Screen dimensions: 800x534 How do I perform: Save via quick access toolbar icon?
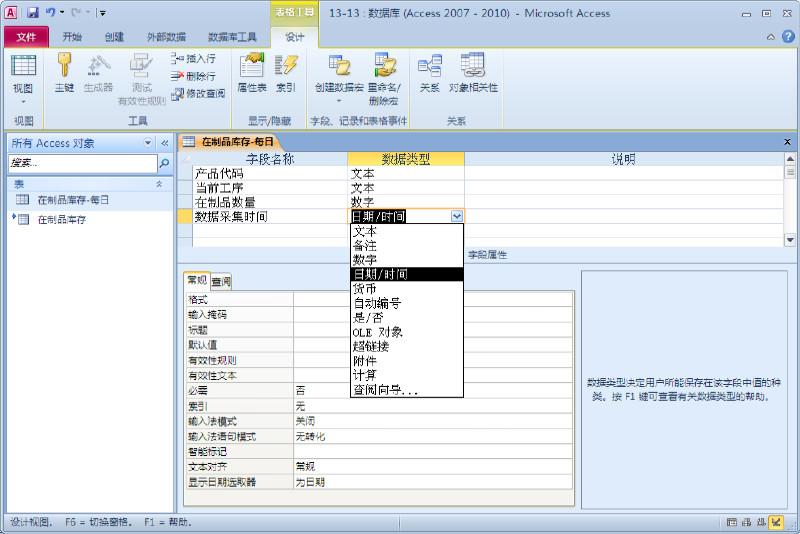[33, 13]
